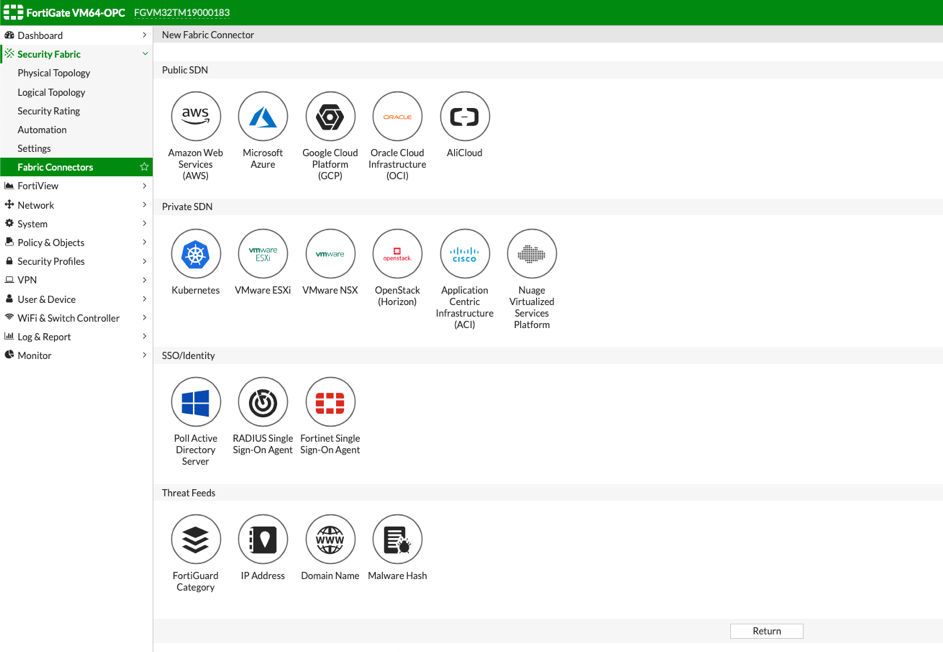
Task: Select the Google Cloud Platform connector
Action: pos(330,115)
